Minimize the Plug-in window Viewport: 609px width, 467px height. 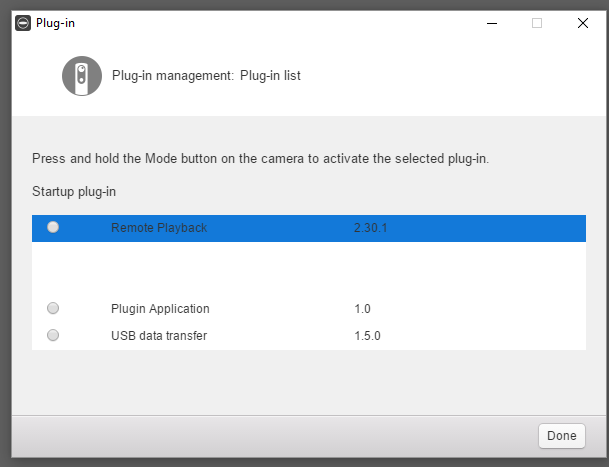(x=492, y=23)
